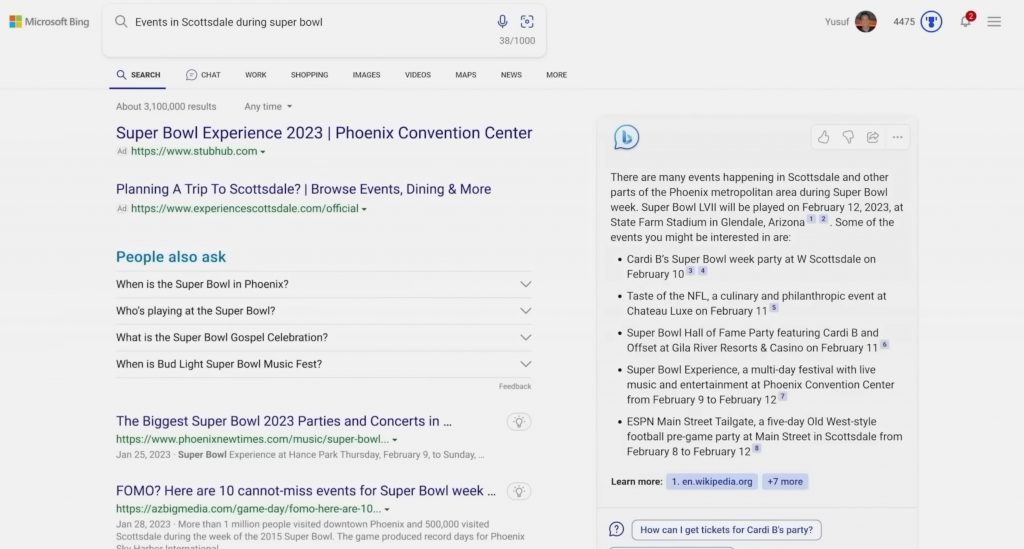
Task: Click the Microsoft Bing logo
Action: [x=49, y=22]
